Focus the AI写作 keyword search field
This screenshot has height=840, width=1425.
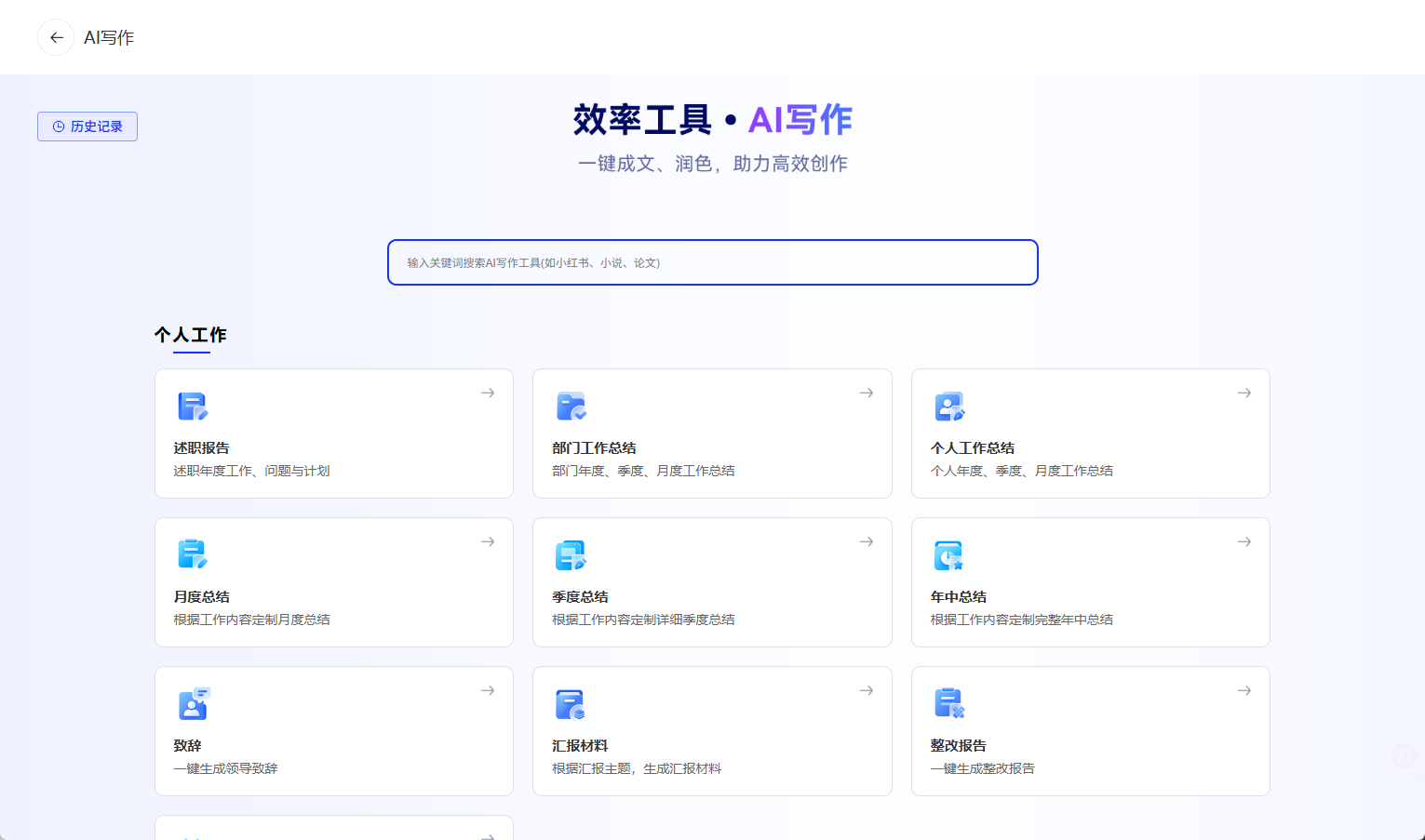(x=713, y=262)
